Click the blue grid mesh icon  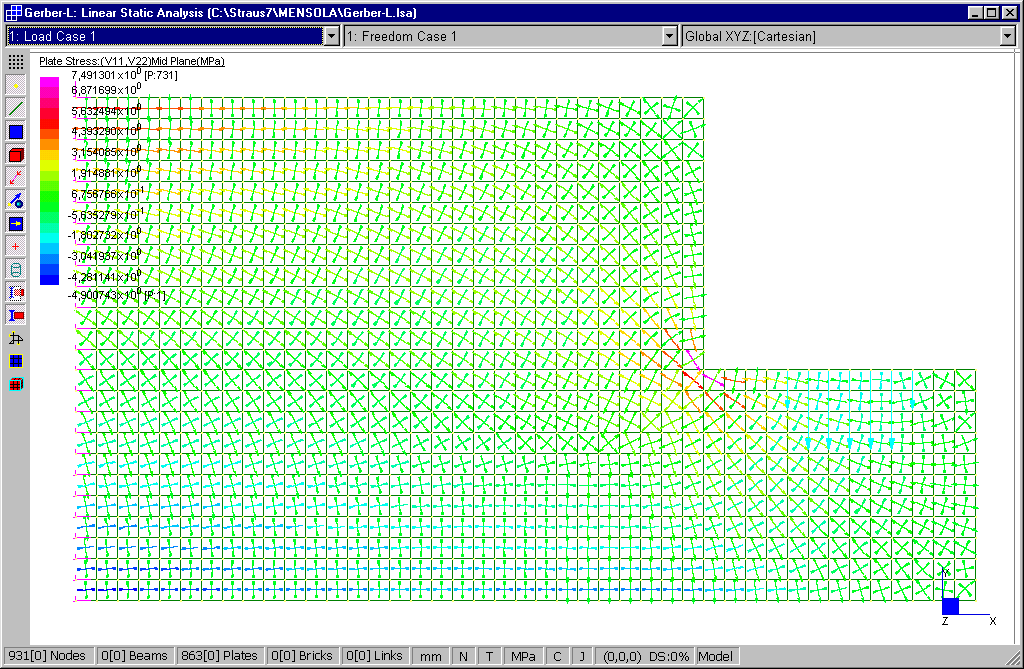[x=16, y=361]
